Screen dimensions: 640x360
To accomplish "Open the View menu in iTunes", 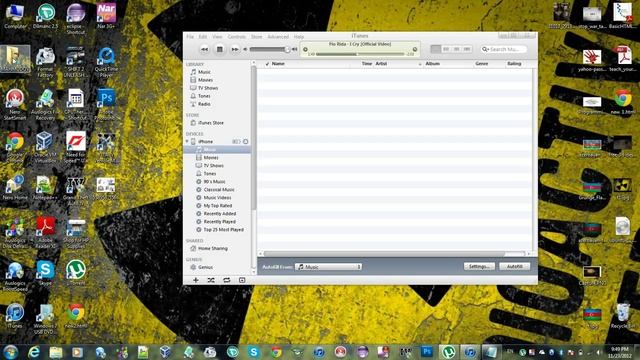I will (217, 37).
